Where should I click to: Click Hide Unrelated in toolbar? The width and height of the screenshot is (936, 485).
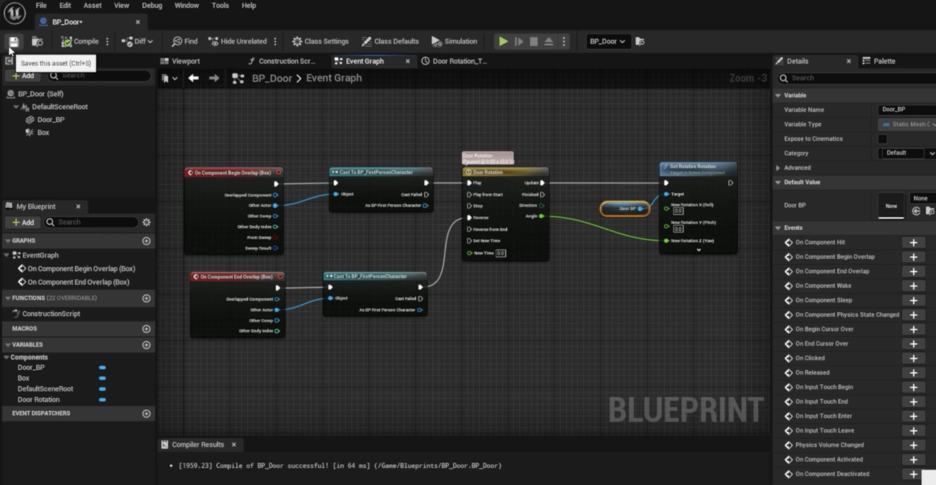tap(238, 41)
